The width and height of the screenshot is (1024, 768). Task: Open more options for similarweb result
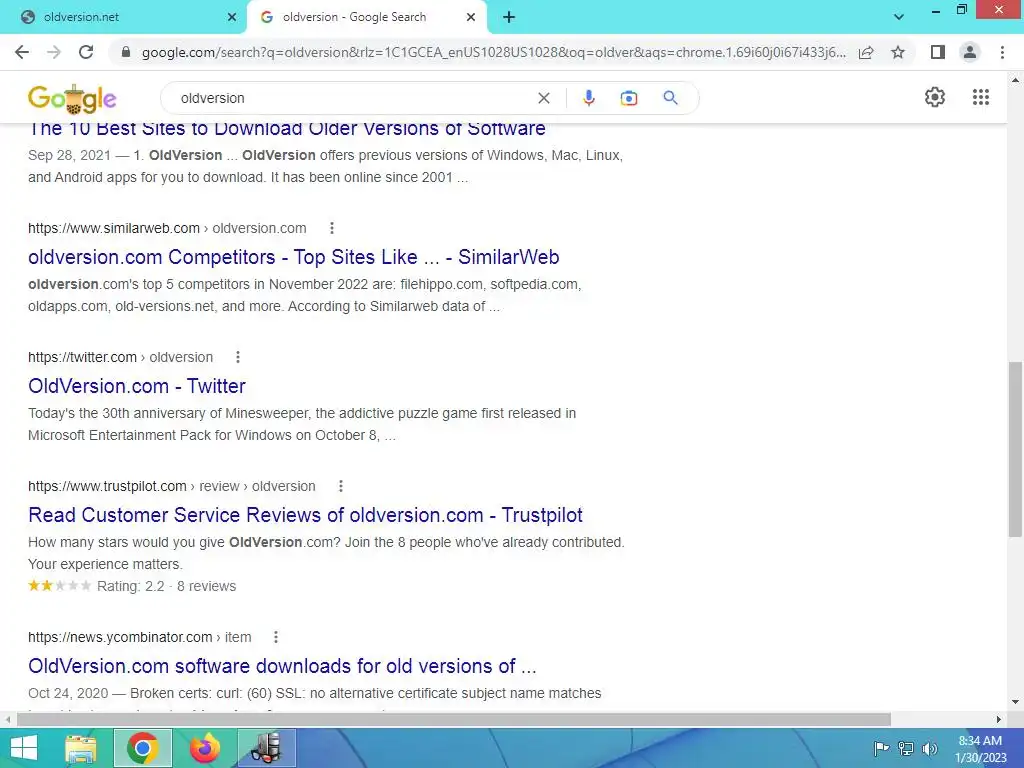coord(332,228)
